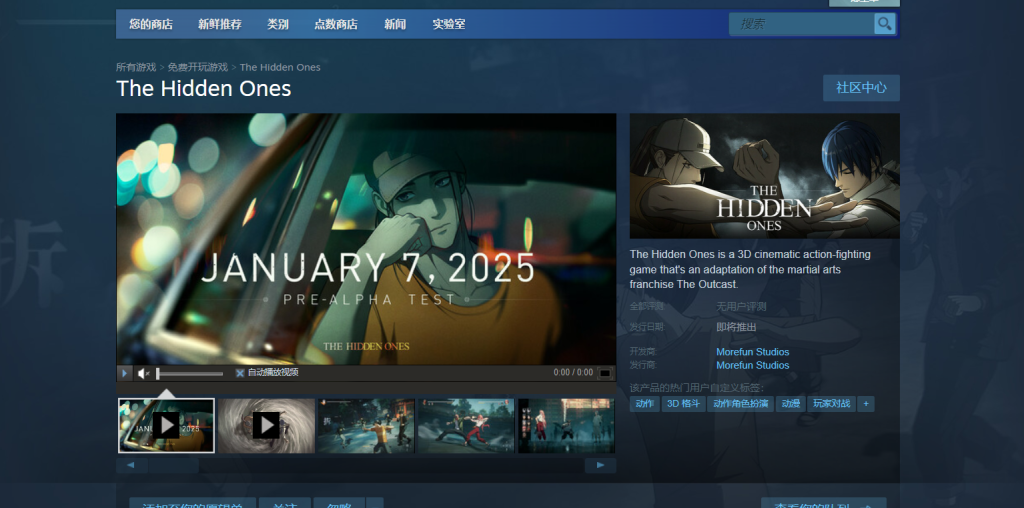
Task: Select the 玩家对战 tag
Action: tap(831, 404)
